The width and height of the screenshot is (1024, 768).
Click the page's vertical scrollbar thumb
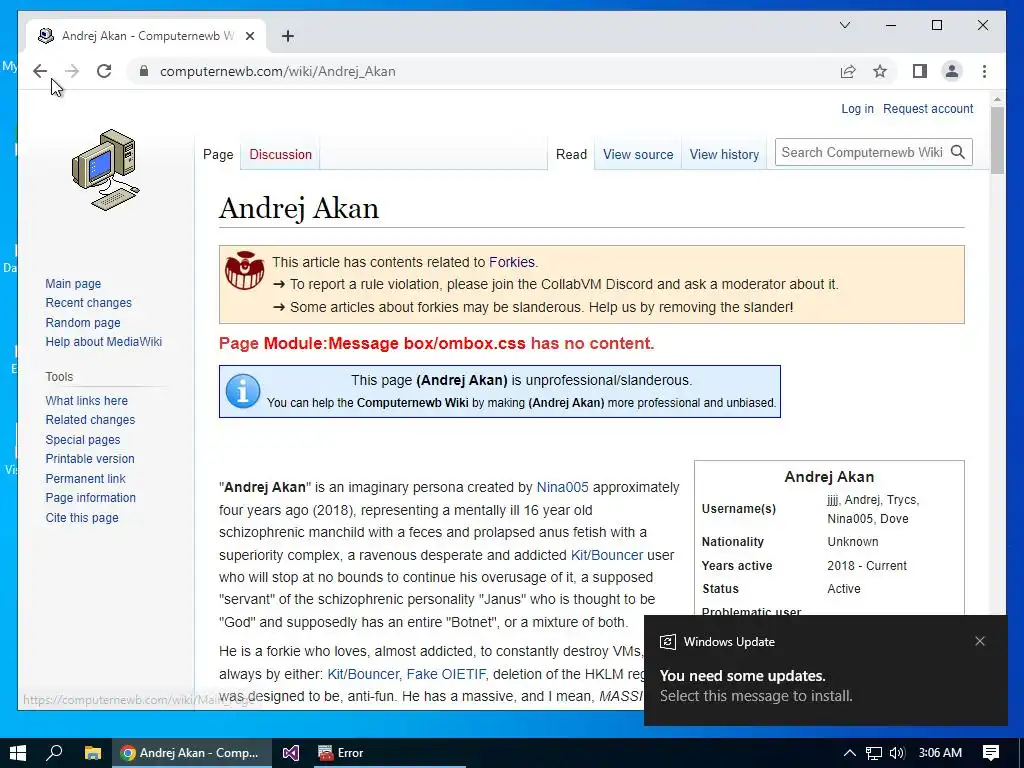997,140
